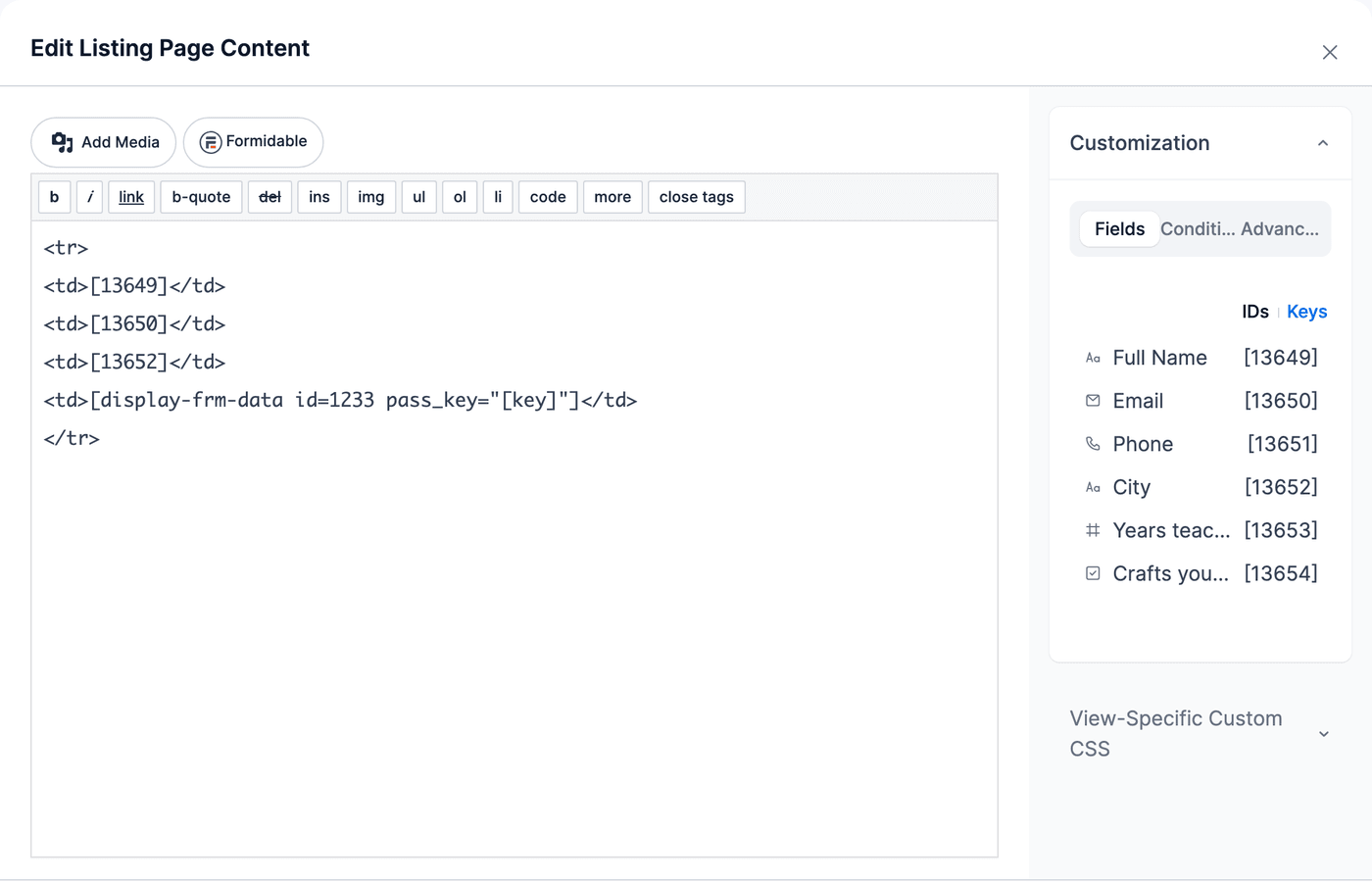Apply bold with the b button
The width and height of the screenshot is (1372, 882).
(x=54, y=197)
